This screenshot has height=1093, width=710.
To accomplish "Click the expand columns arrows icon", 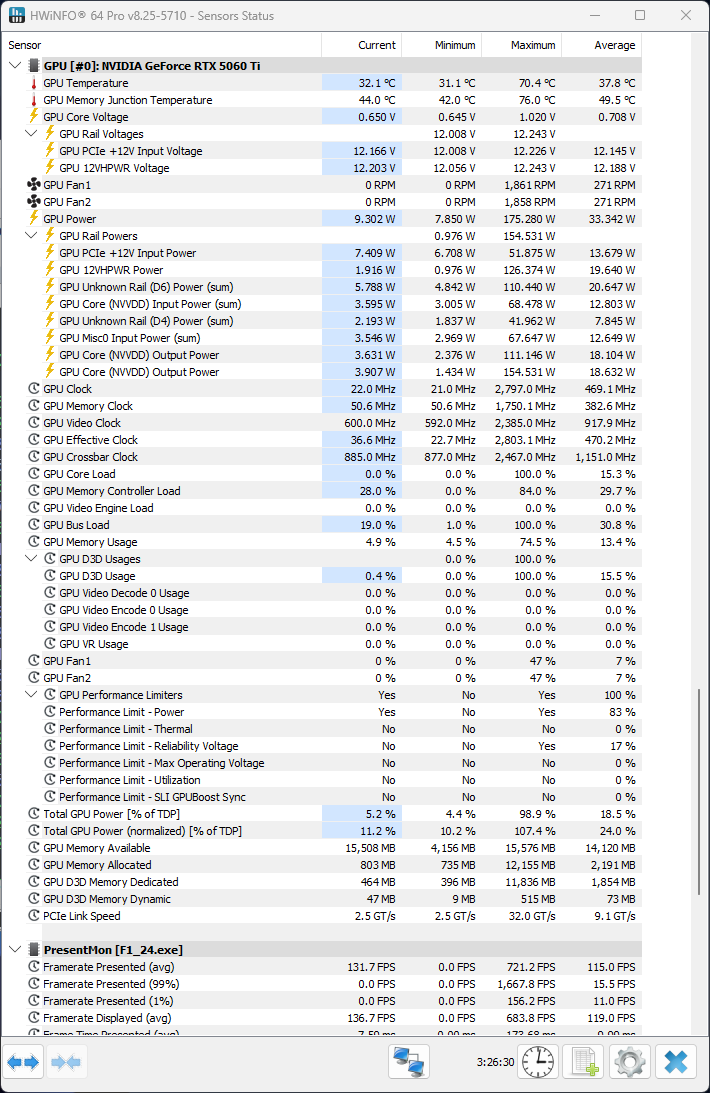I will click(x=23, y=1062).
